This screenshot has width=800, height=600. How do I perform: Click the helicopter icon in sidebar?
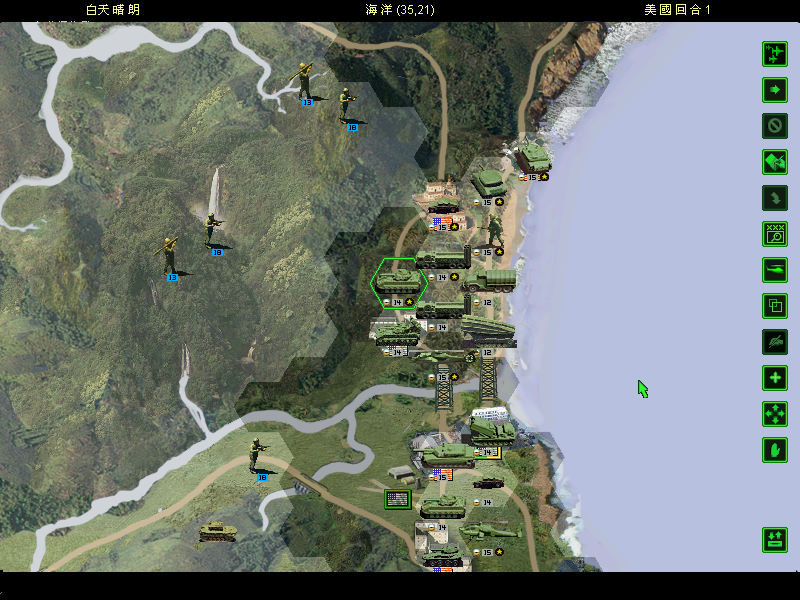[x=775, y=270]
